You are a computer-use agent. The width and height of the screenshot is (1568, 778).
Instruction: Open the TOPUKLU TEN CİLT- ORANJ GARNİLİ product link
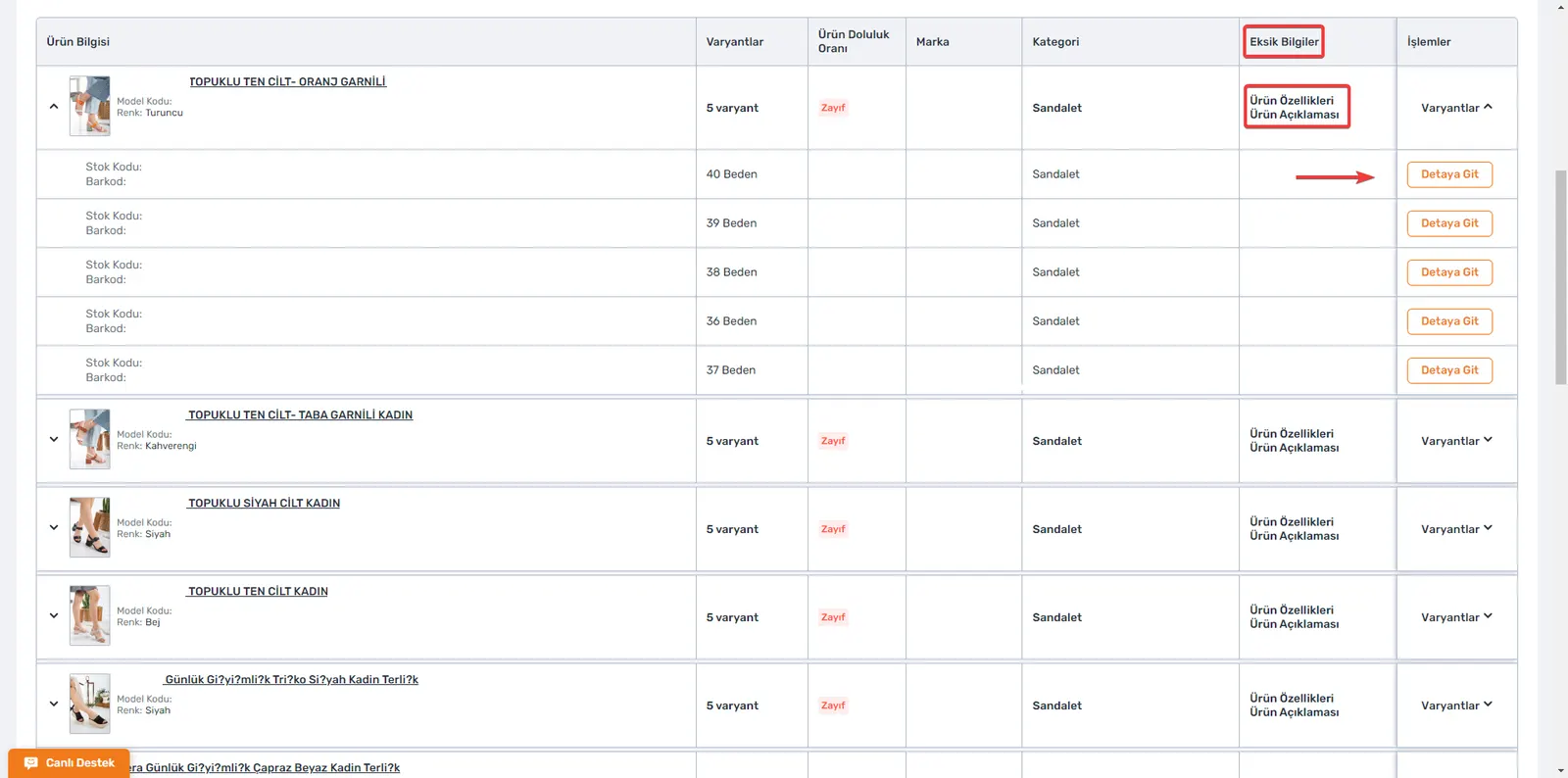287,82
